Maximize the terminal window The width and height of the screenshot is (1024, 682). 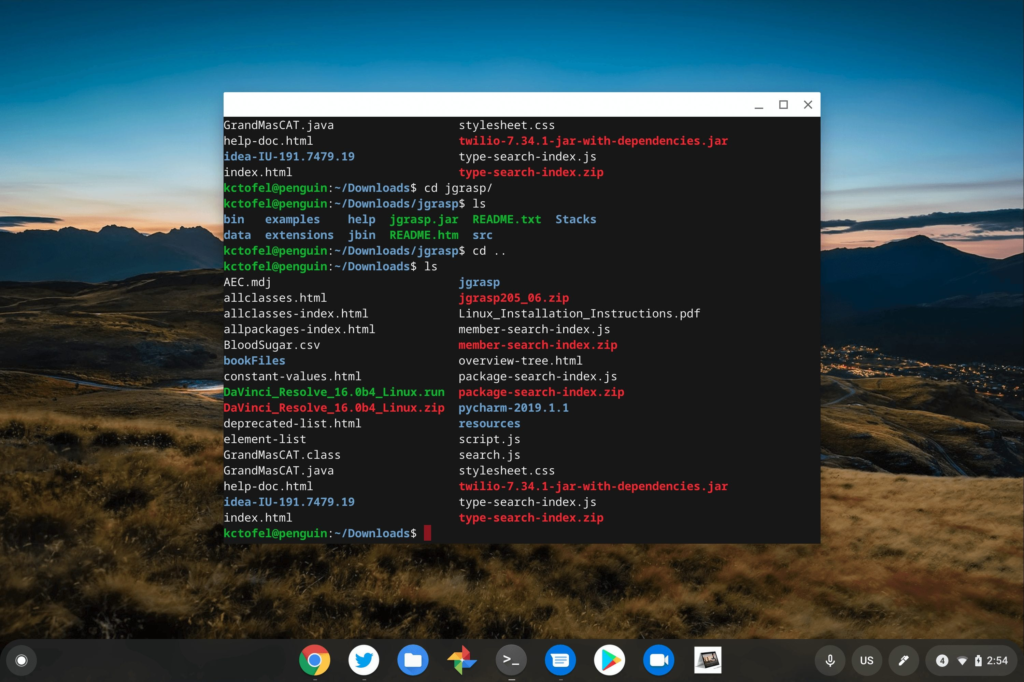pos(783,105)
